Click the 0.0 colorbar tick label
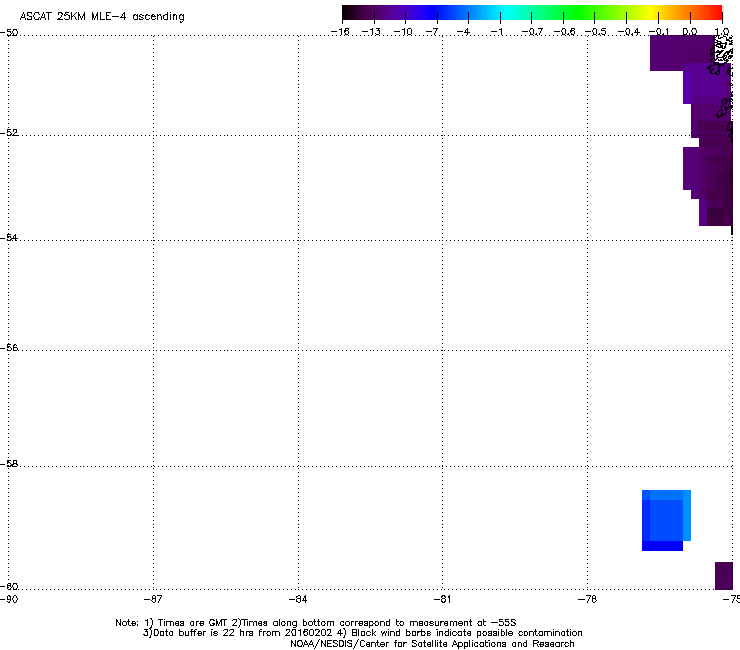 (x=690, y=32)
